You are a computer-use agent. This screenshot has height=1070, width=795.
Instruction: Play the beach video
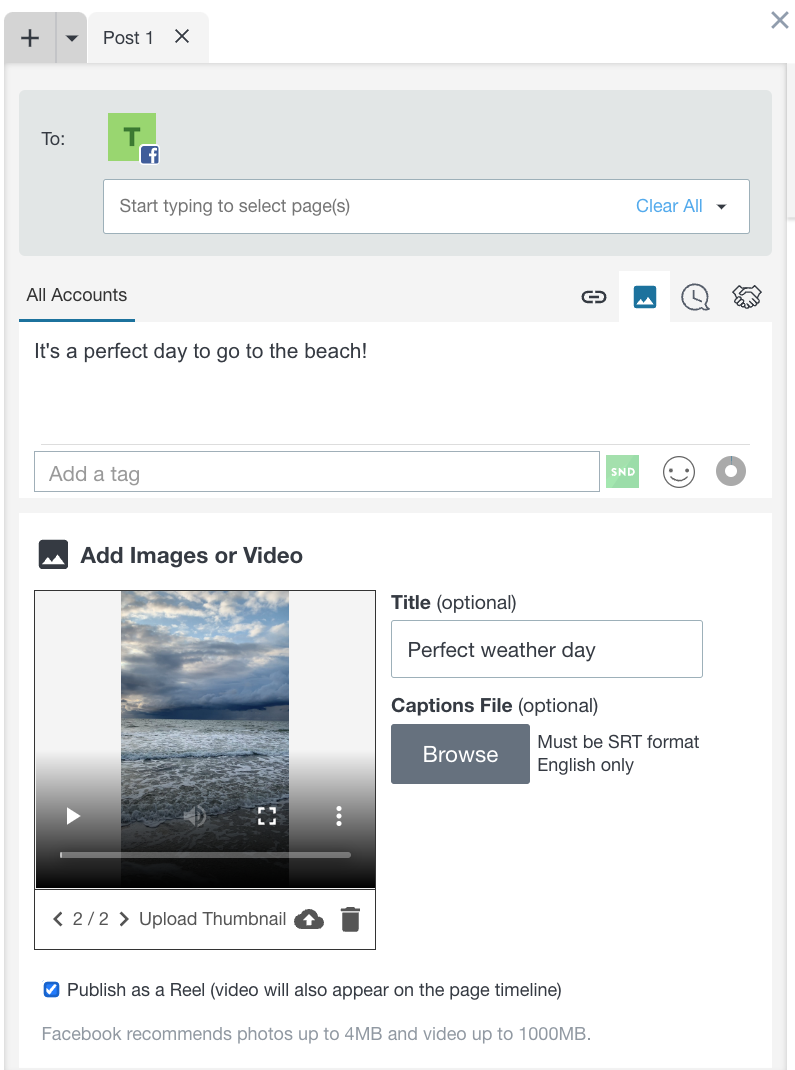73,816
